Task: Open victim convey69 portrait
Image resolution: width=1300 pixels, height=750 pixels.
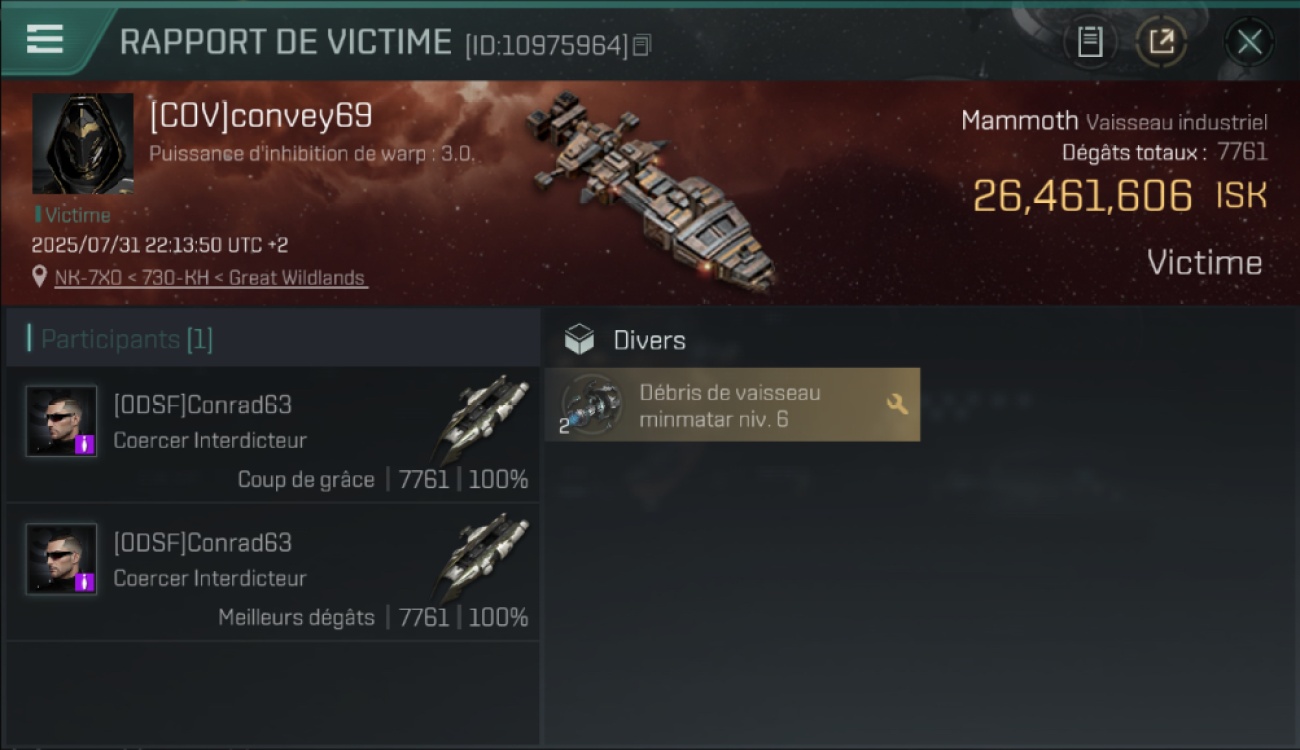Action: (83, 144)
